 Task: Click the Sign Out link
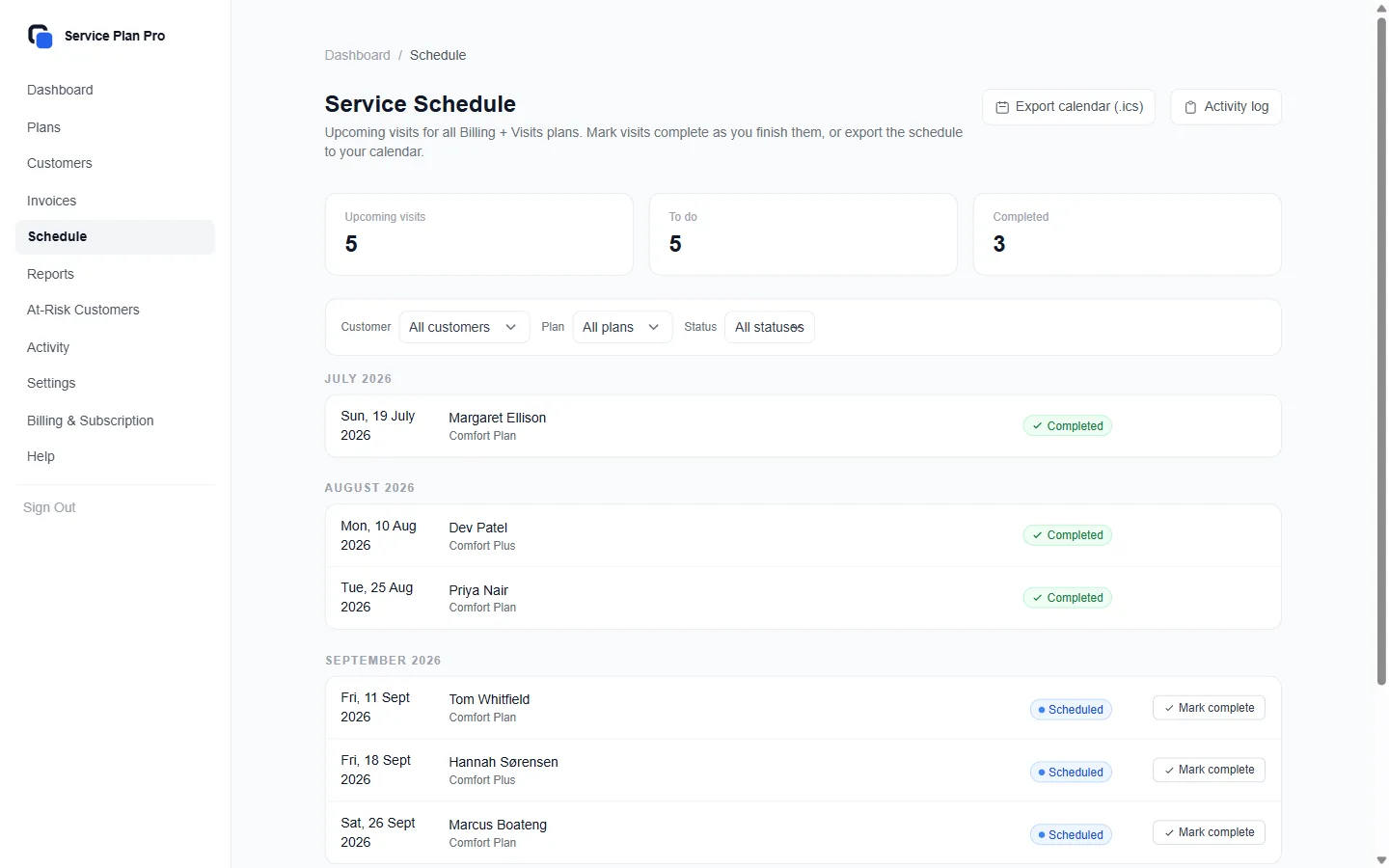(49, 507)
